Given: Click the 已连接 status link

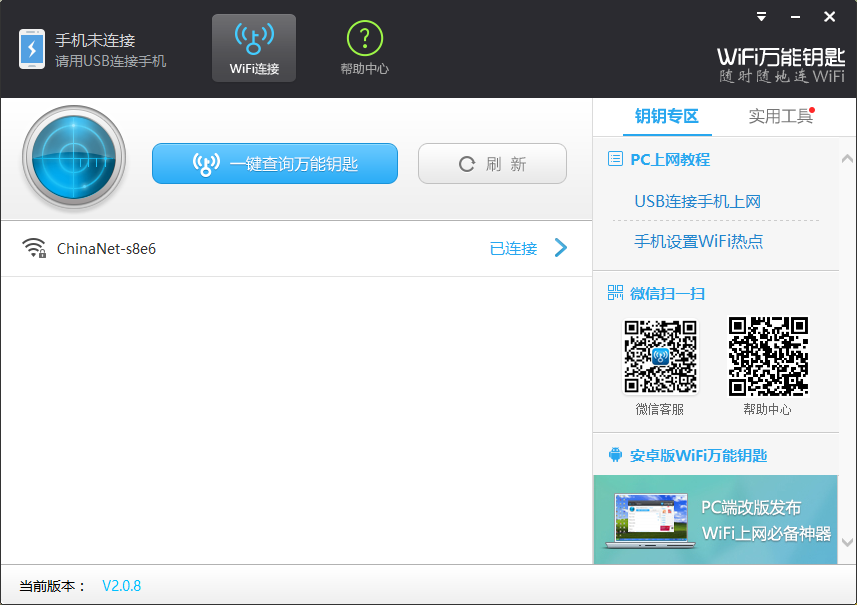Looking at the screenshot, I should [x=513, y=249].
